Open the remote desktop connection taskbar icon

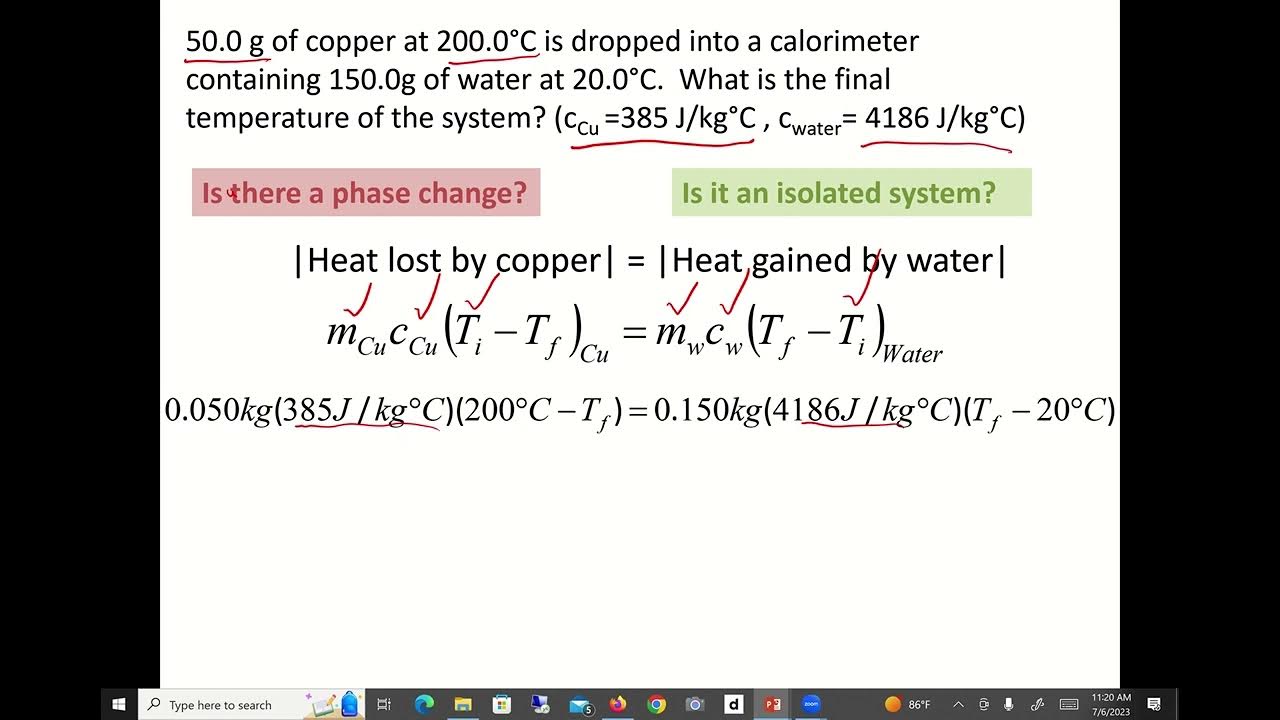540,704
